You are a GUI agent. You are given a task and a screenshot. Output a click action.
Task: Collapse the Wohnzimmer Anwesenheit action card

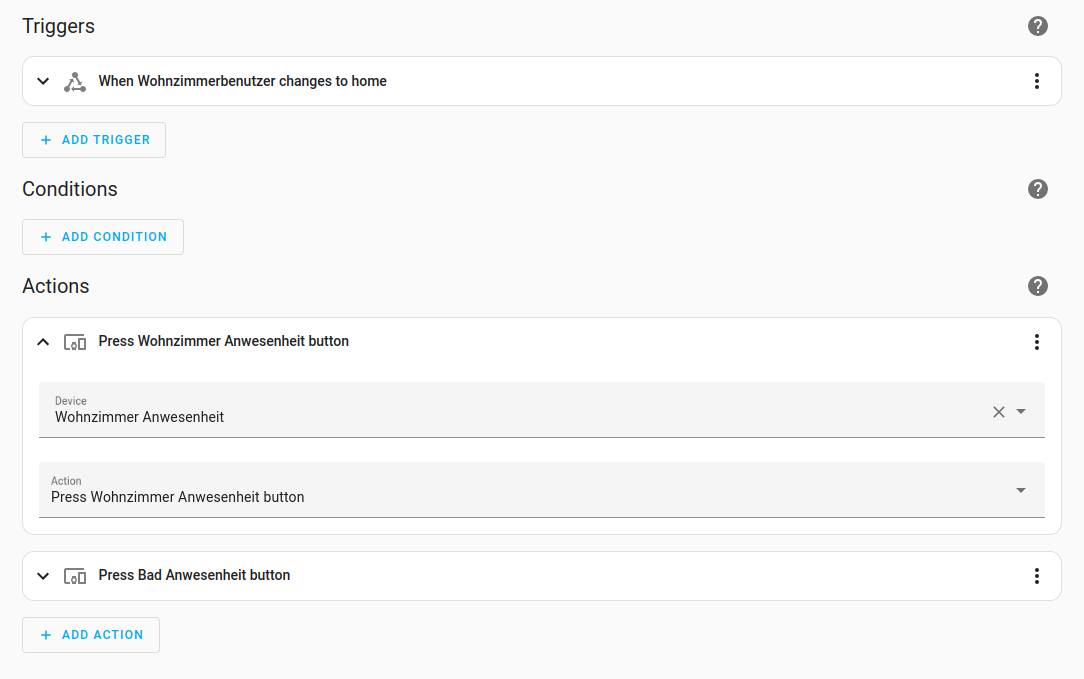click(43, 342)
